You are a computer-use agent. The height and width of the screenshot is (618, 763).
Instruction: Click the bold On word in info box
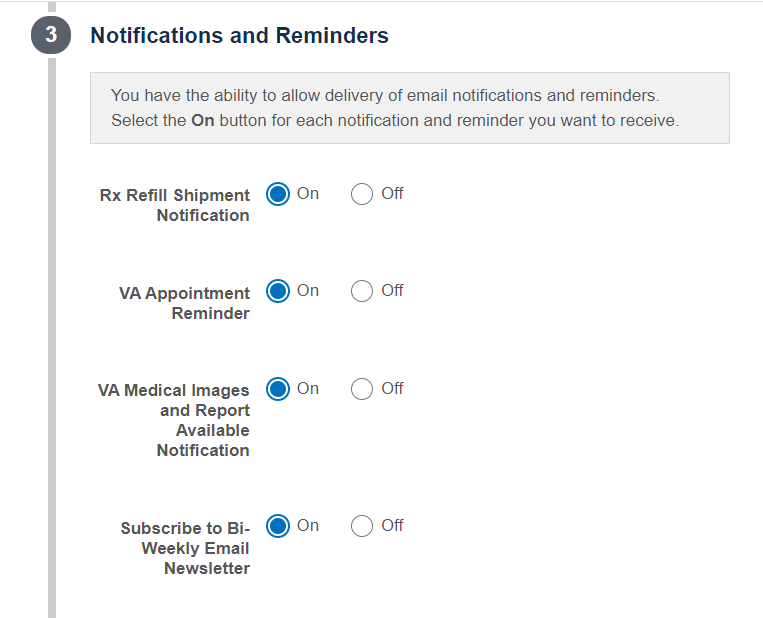click(x=202, y=120)
